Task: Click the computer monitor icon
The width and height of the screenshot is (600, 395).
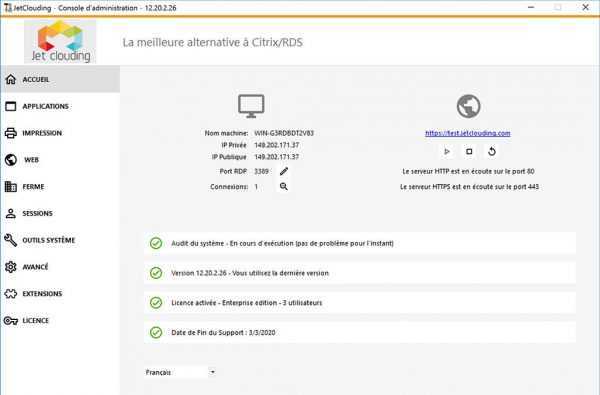Action: coord(251,106)
